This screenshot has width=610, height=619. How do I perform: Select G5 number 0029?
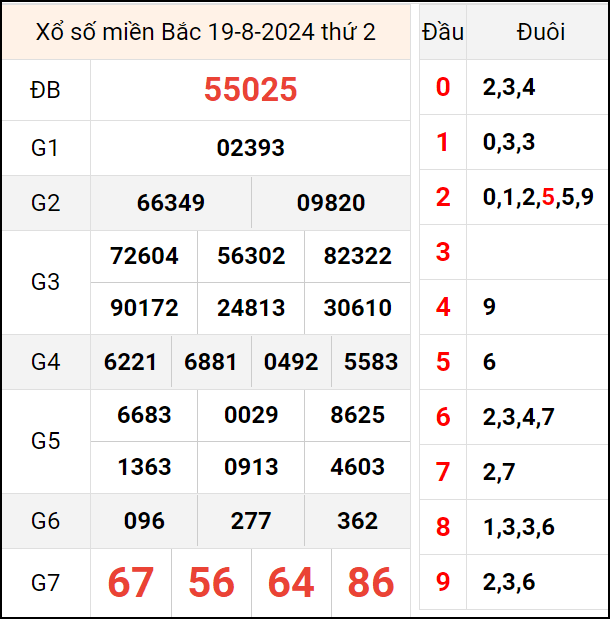(x=251, y=415)
